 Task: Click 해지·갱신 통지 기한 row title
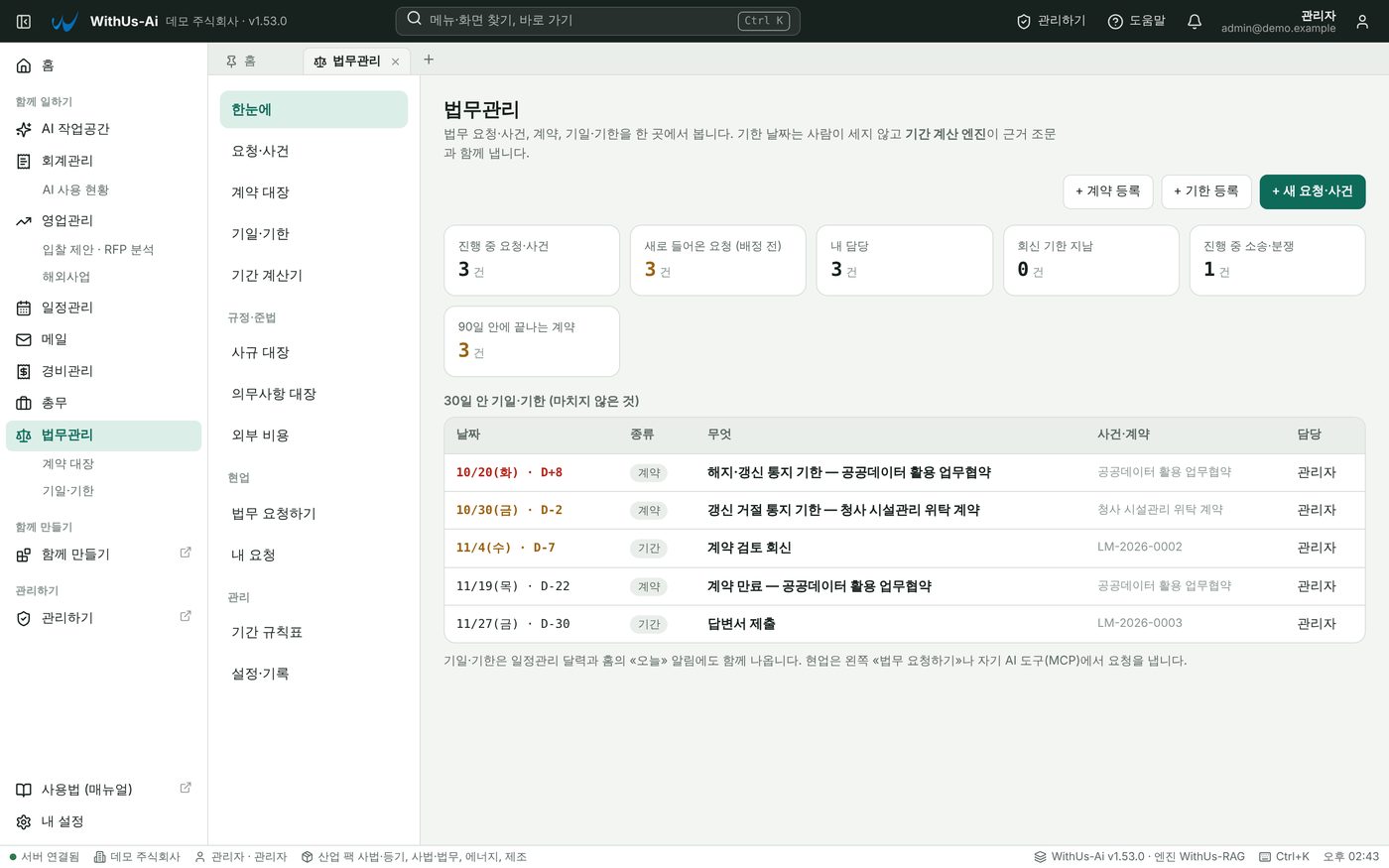[848, 472]
